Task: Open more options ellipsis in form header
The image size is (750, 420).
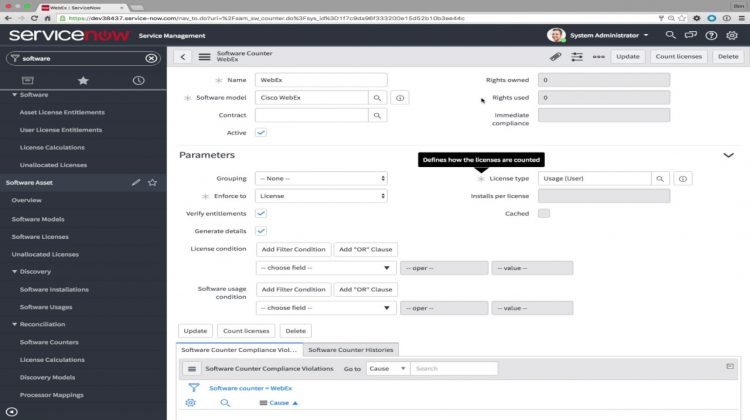Action: (598, 56)
